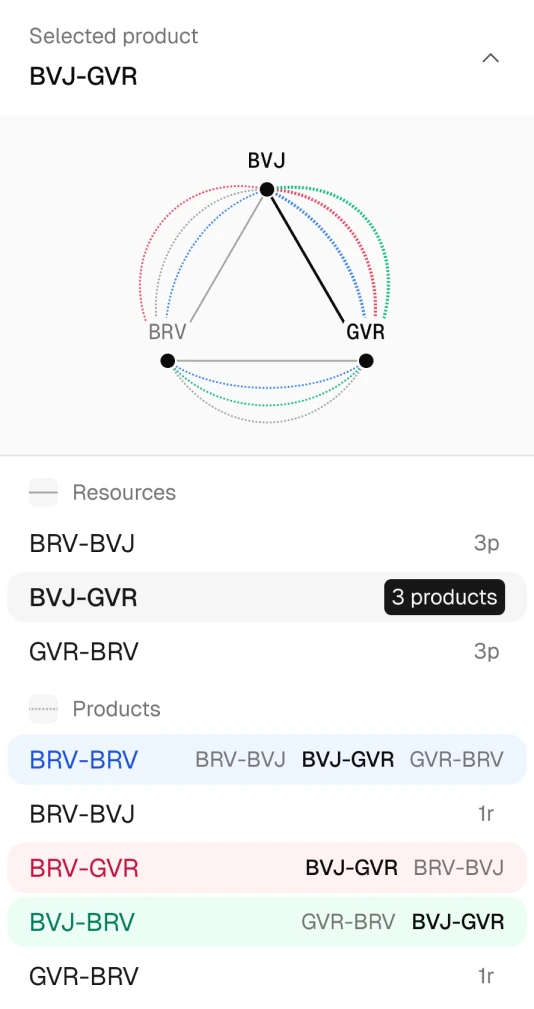Screen dimensions: 534x1009
Task: Open the red BRV-GVR product row
Action: 267,867
